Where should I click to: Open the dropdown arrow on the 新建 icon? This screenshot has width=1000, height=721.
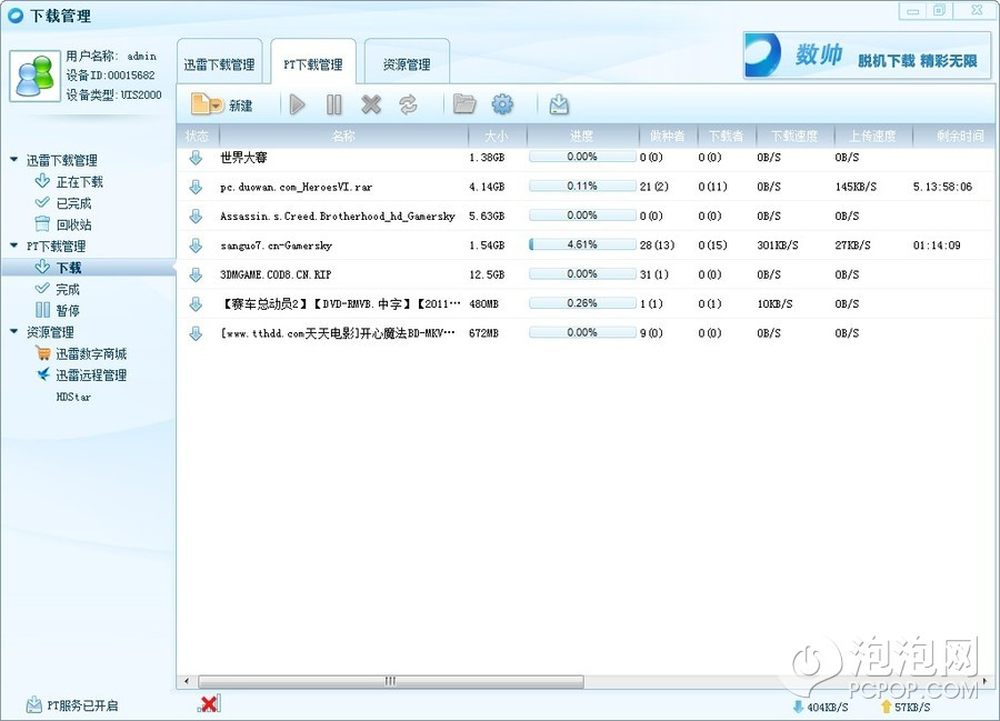(x=216, y=106)
